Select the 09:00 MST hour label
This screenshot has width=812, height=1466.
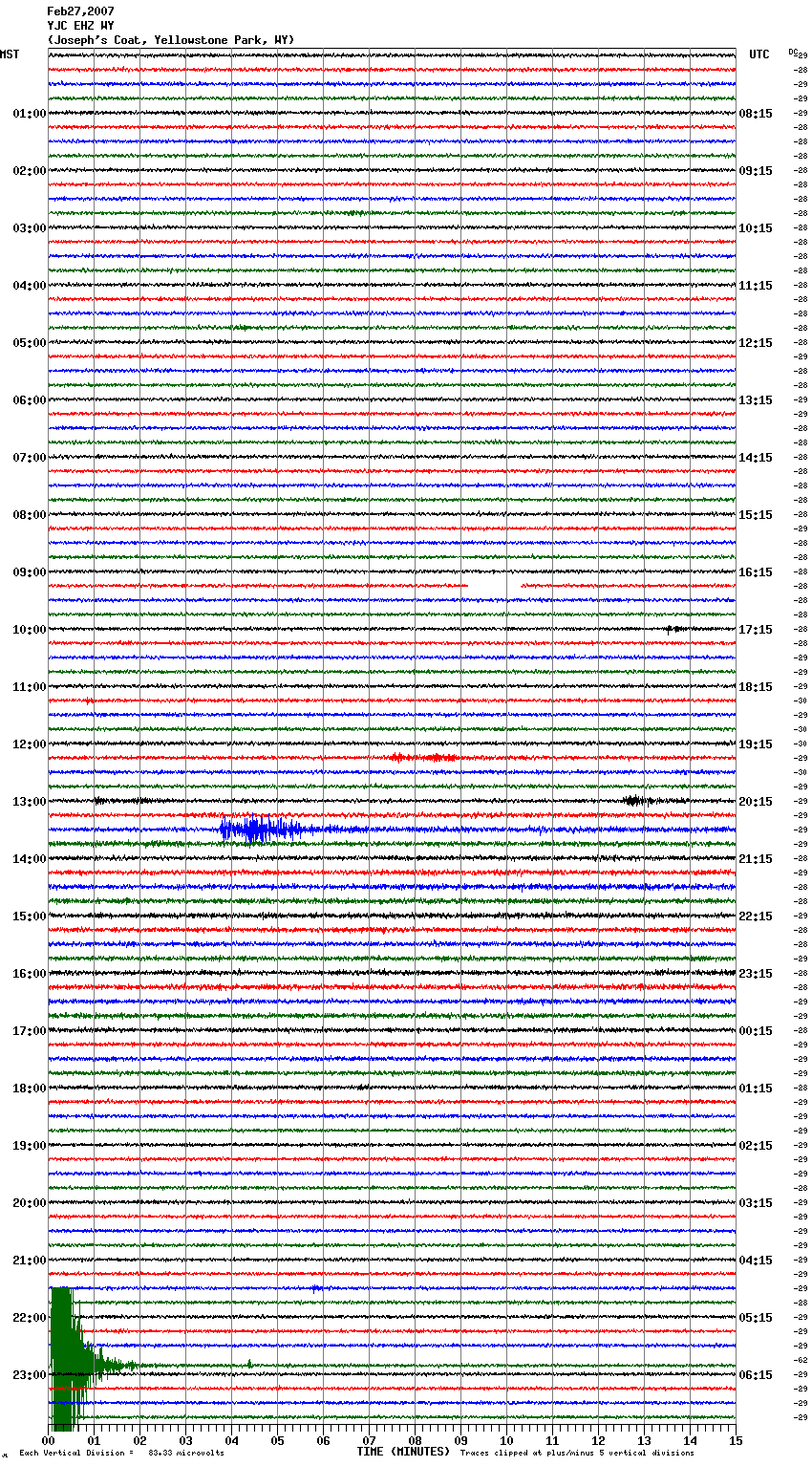coord(30,572)
